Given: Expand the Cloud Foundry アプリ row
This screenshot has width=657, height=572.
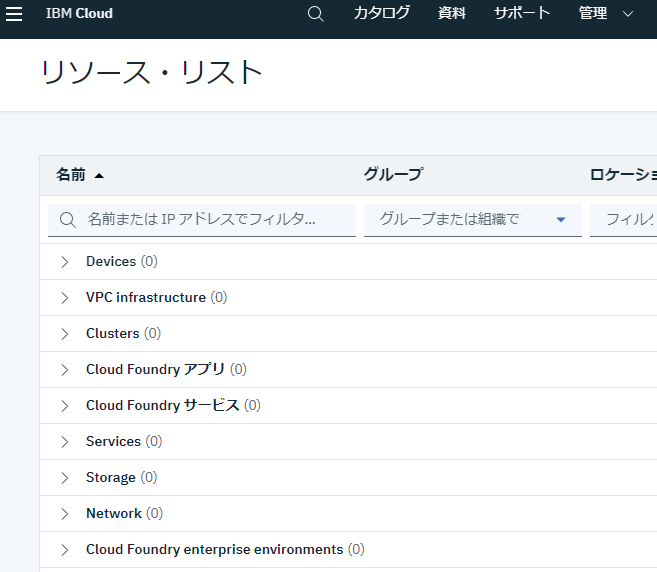Looking at the screenshot, I should 65,370.
